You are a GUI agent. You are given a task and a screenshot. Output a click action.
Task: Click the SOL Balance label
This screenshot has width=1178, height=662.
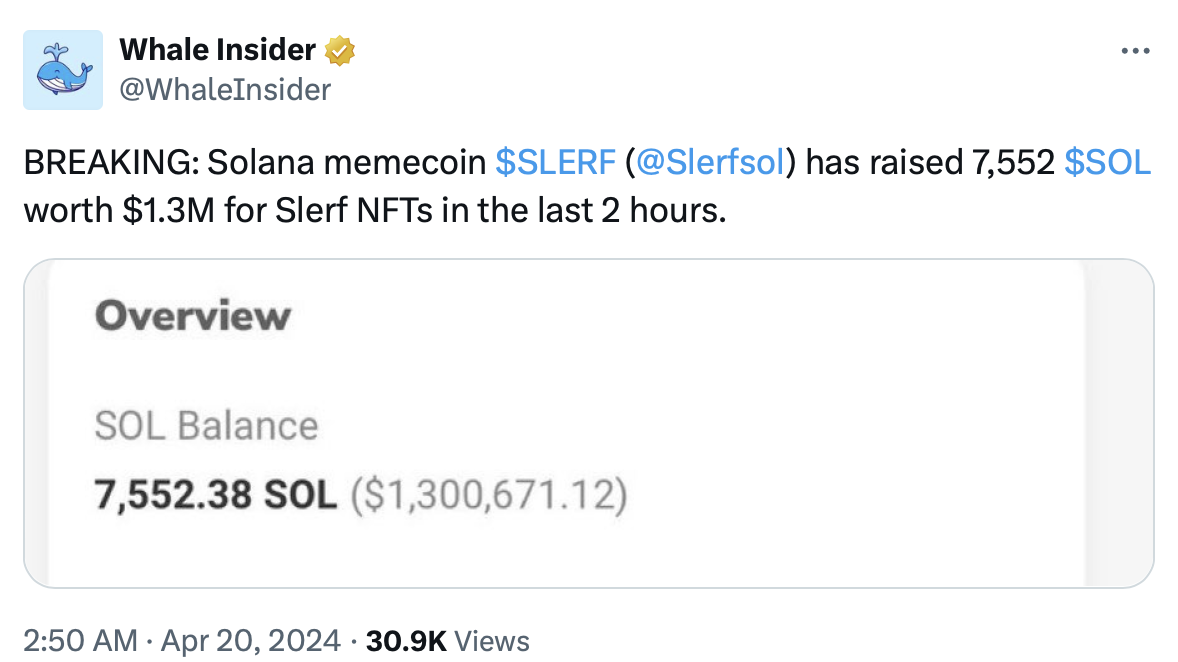(206, 427)
